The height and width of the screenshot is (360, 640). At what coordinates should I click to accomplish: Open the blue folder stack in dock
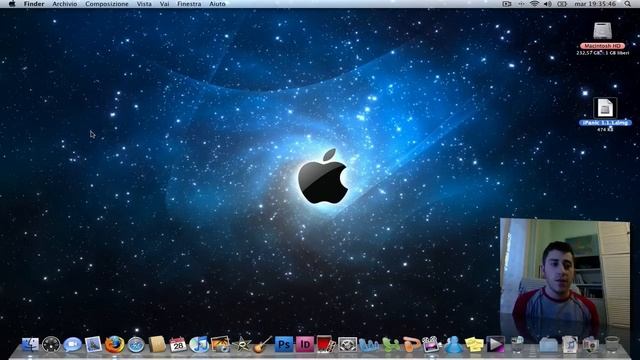(x=548, y=345)
